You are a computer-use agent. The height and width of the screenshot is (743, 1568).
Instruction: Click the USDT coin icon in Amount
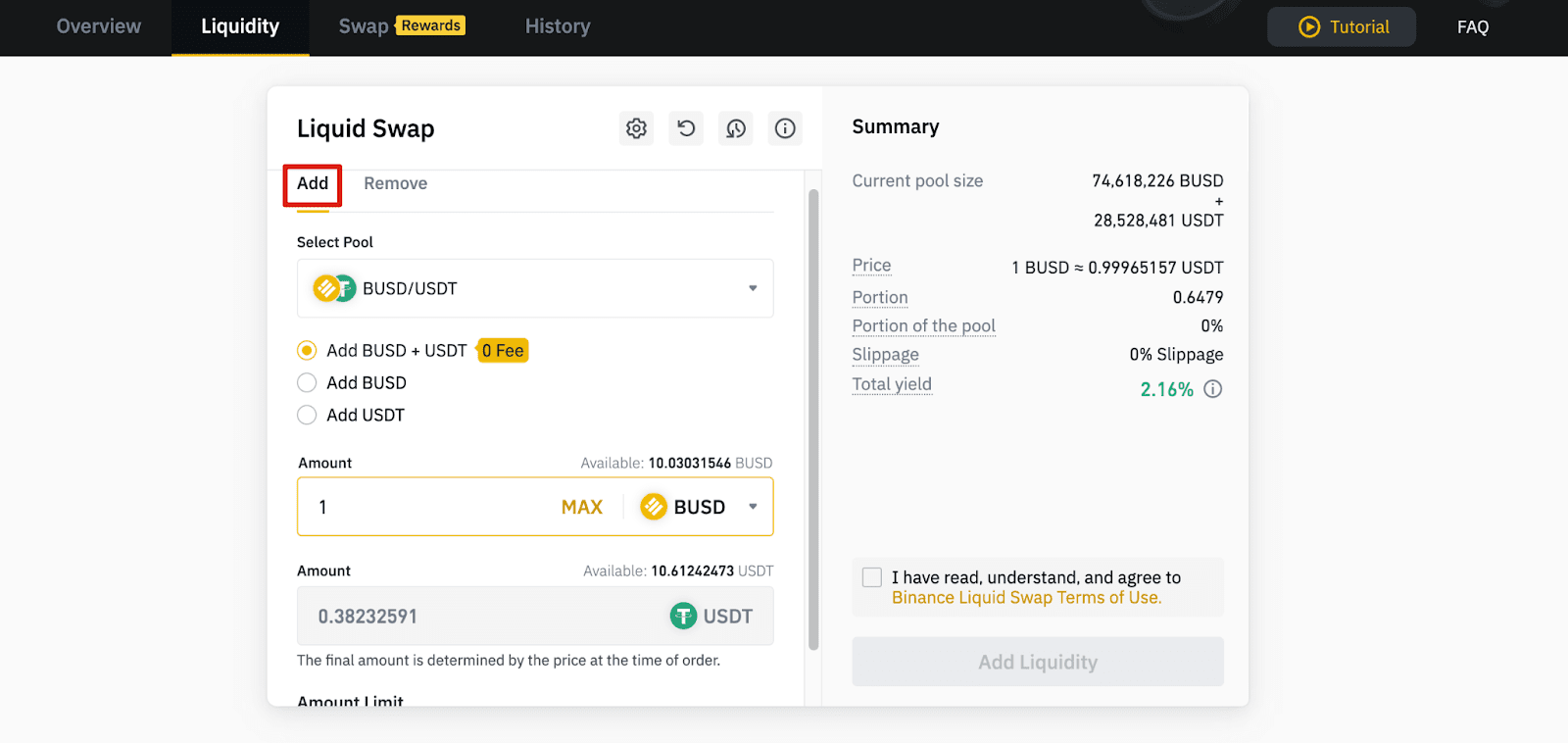683,616
